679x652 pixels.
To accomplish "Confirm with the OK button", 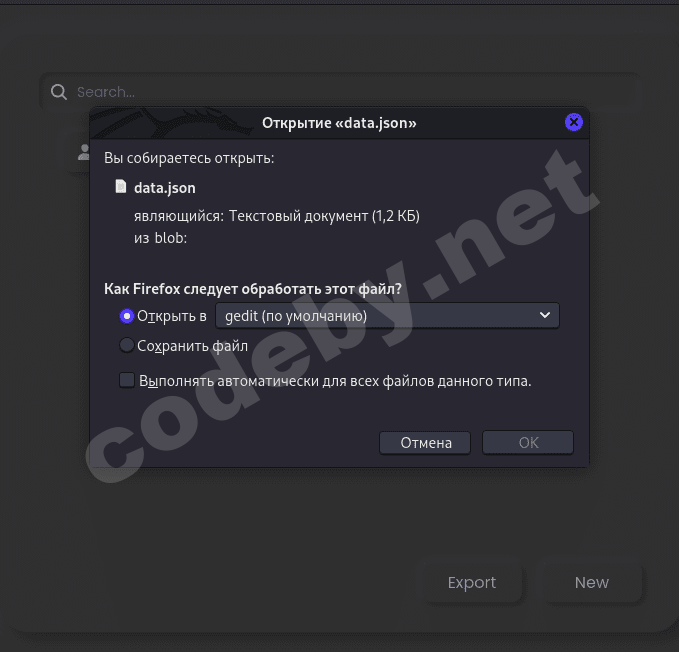I will click(528, 442).
